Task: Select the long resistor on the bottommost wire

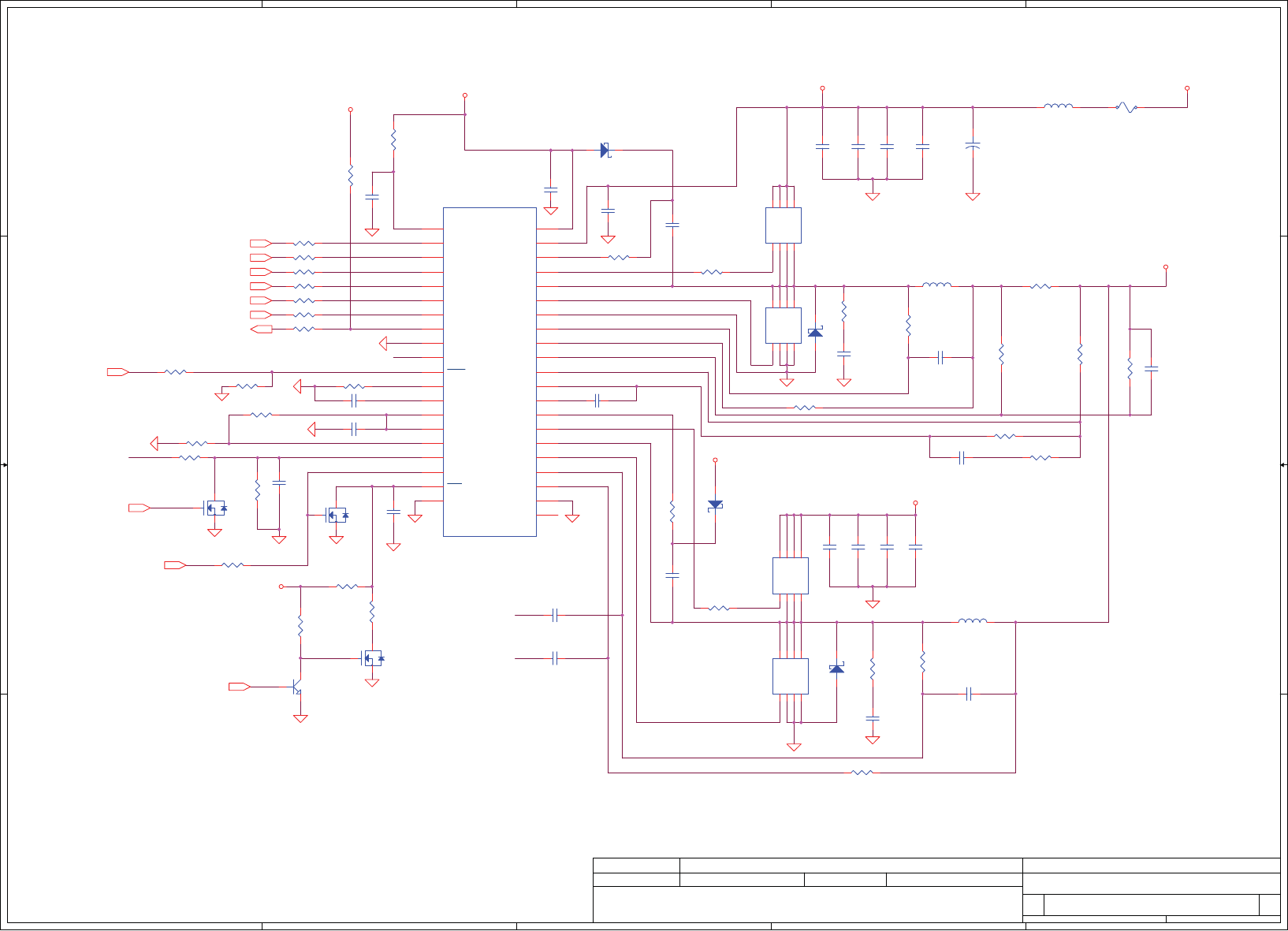Action: click(x=862, y=773)
